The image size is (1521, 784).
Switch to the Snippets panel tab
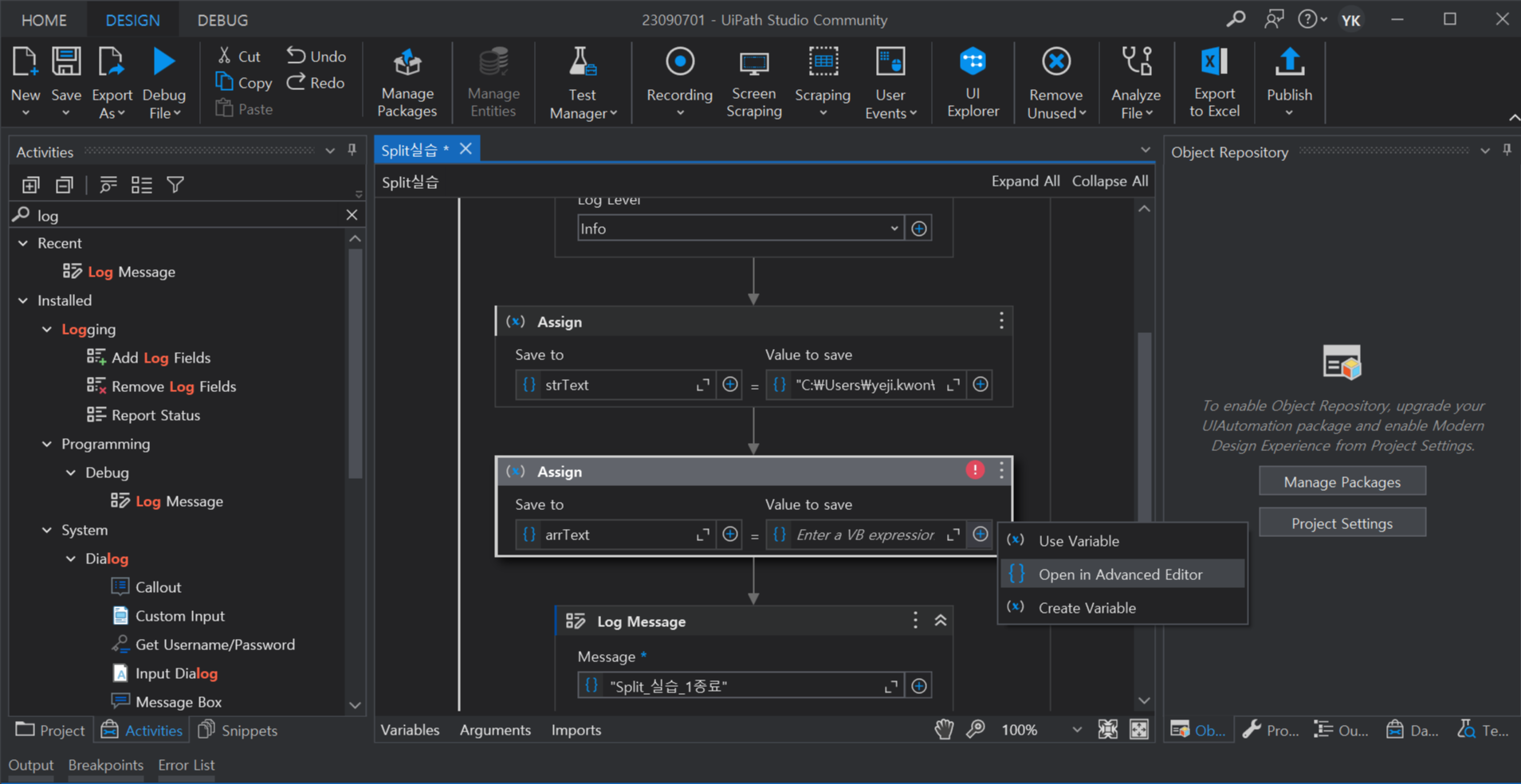[x=238, y=731]
